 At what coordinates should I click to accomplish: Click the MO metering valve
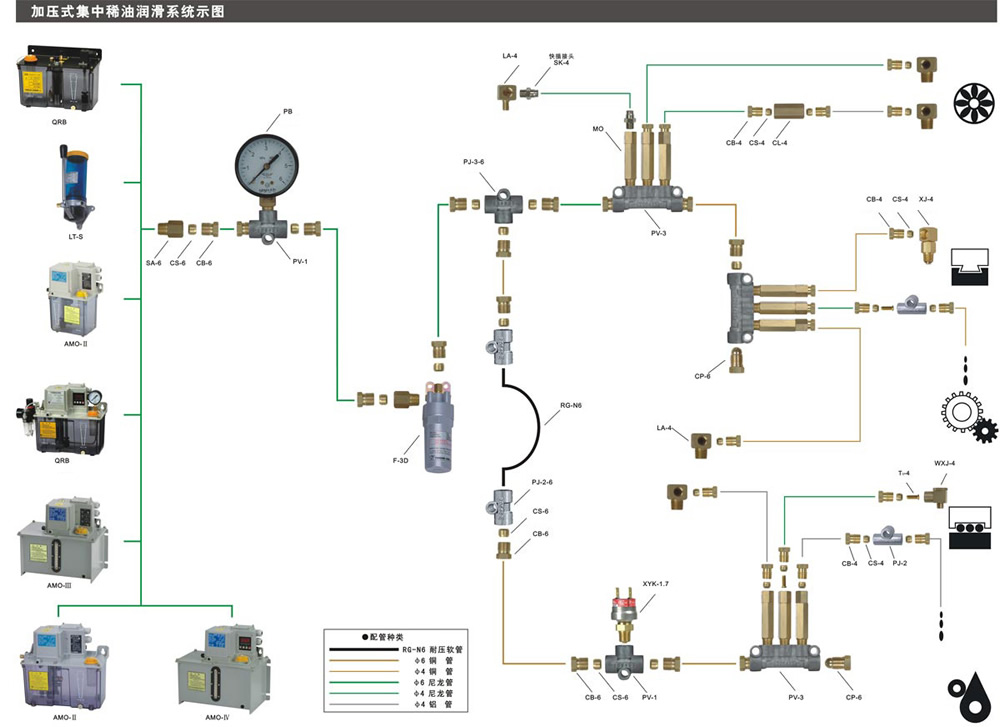coord(629,149)
